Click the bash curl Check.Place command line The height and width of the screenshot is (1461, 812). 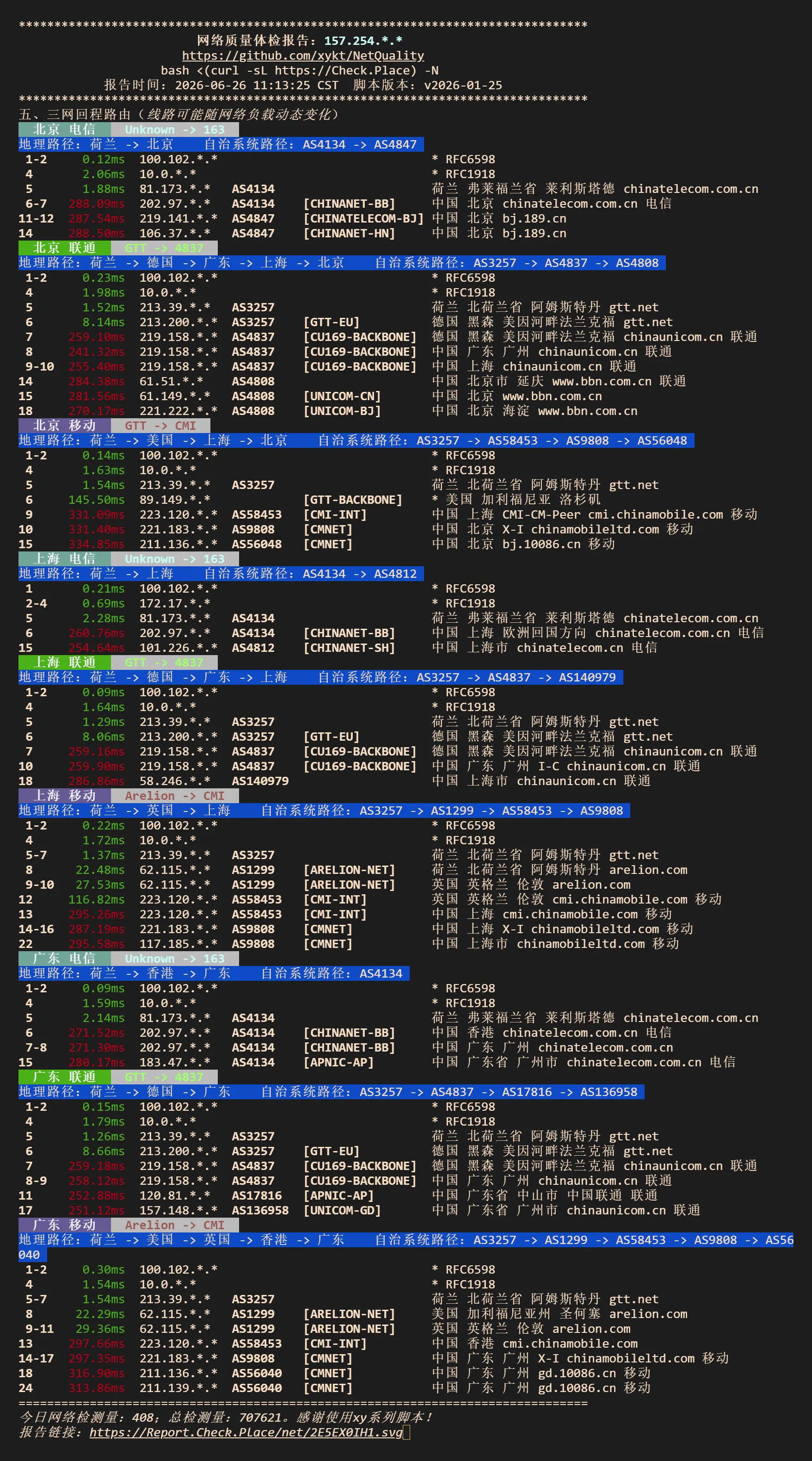(x=299, y=70)
